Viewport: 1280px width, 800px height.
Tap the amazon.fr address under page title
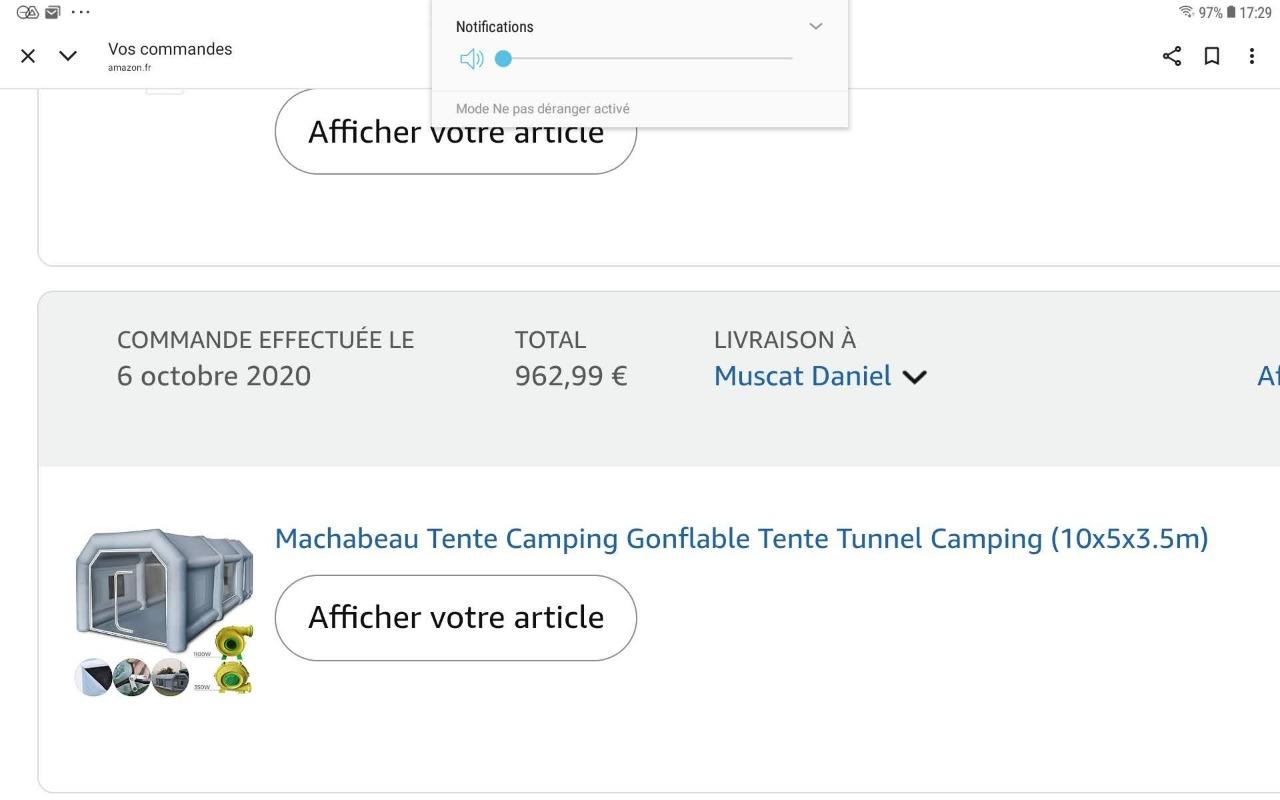tap(129, 68)
